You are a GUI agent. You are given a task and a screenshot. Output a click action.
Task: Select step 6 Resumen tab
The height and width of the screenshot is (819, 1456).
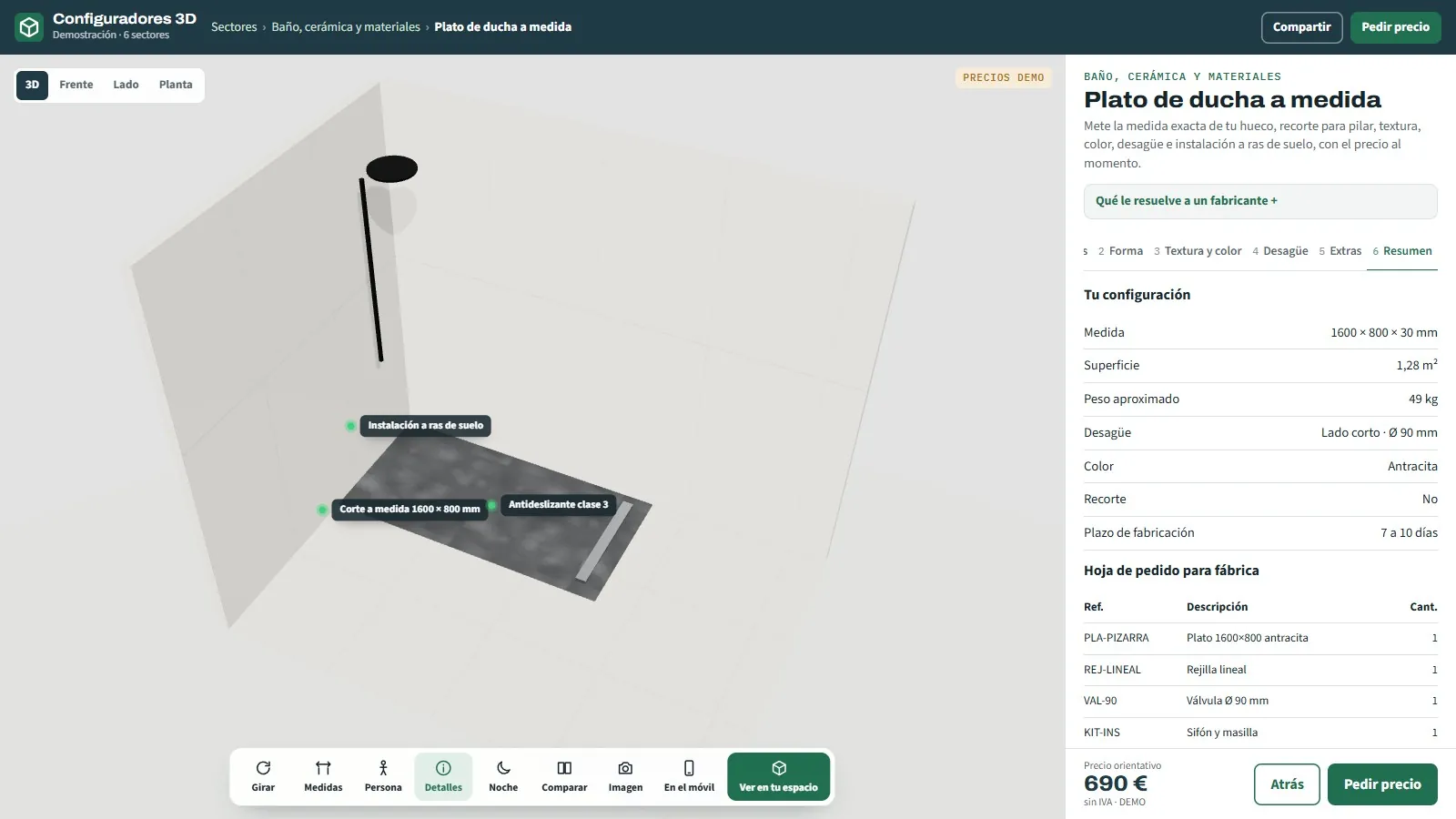click(x=1402, y=251)
